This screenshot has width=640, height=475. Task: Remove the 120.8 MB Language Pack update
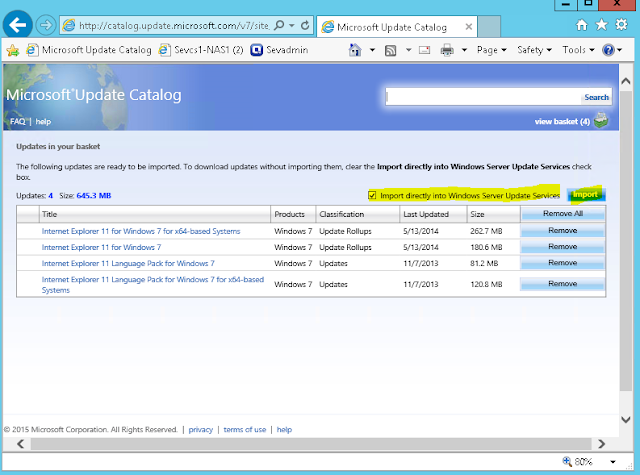[562, 284]
